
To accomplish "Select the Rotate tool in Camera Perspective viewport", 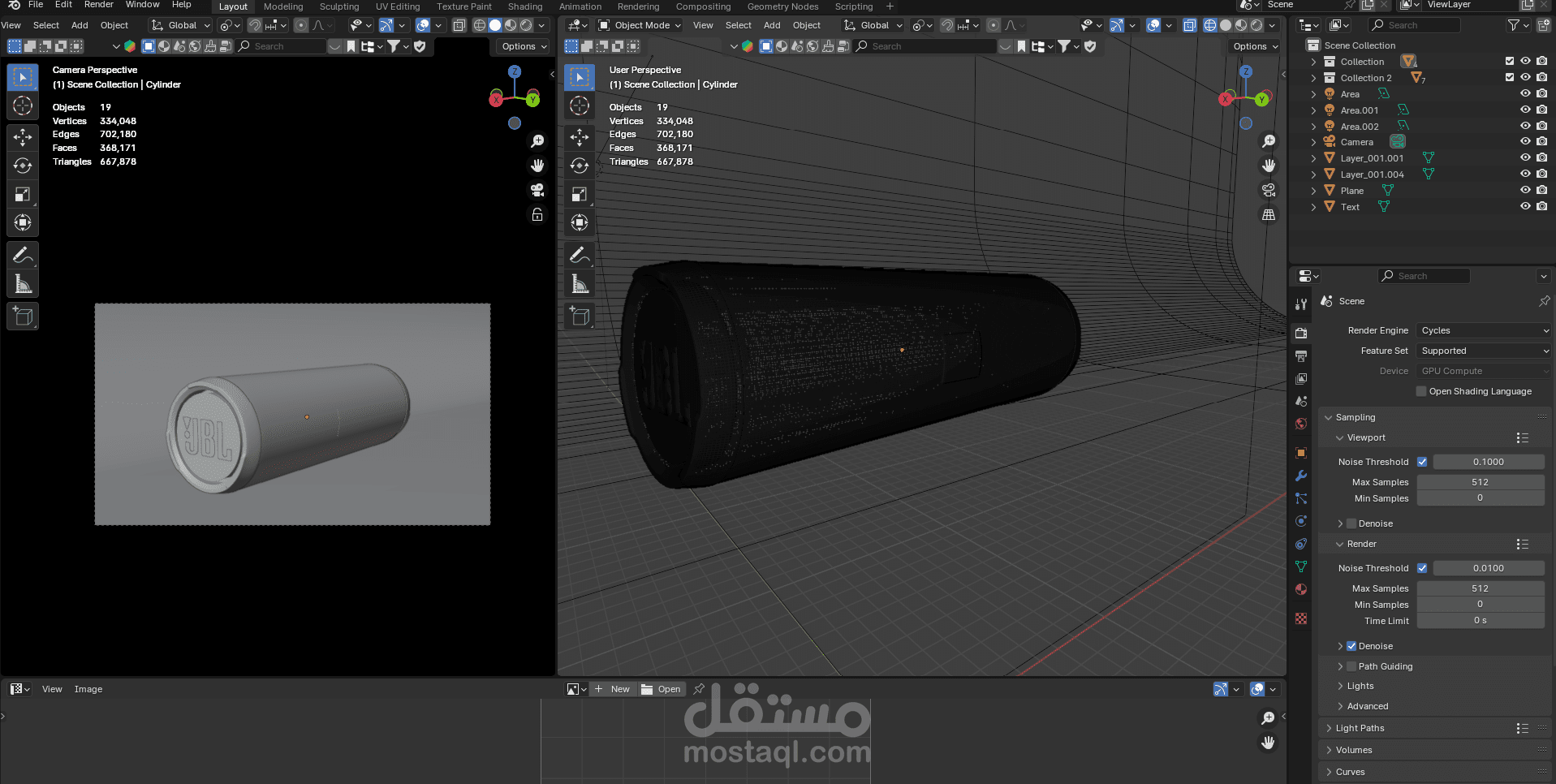I will pos(23,166).
